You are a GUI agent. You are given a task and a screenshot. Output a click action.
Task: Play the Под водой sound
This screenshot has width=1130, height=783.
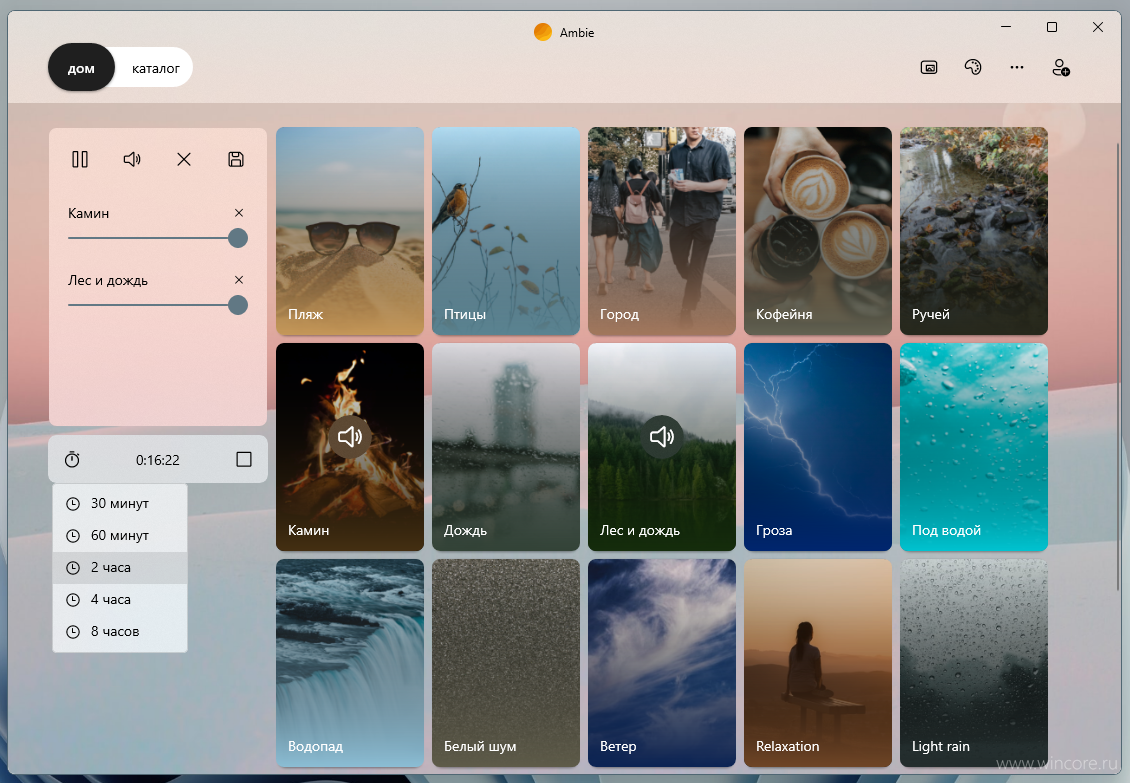[x=974, y=447]
